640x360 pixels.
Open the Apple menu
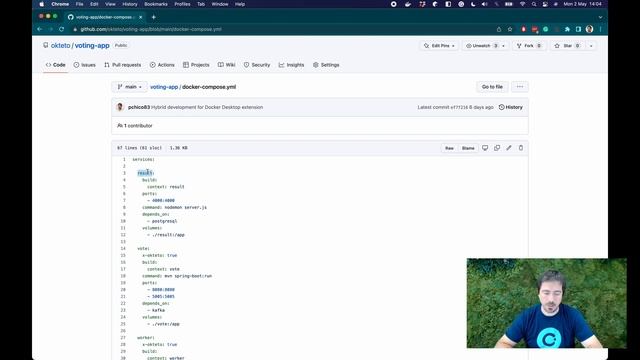tap(42, 4)
